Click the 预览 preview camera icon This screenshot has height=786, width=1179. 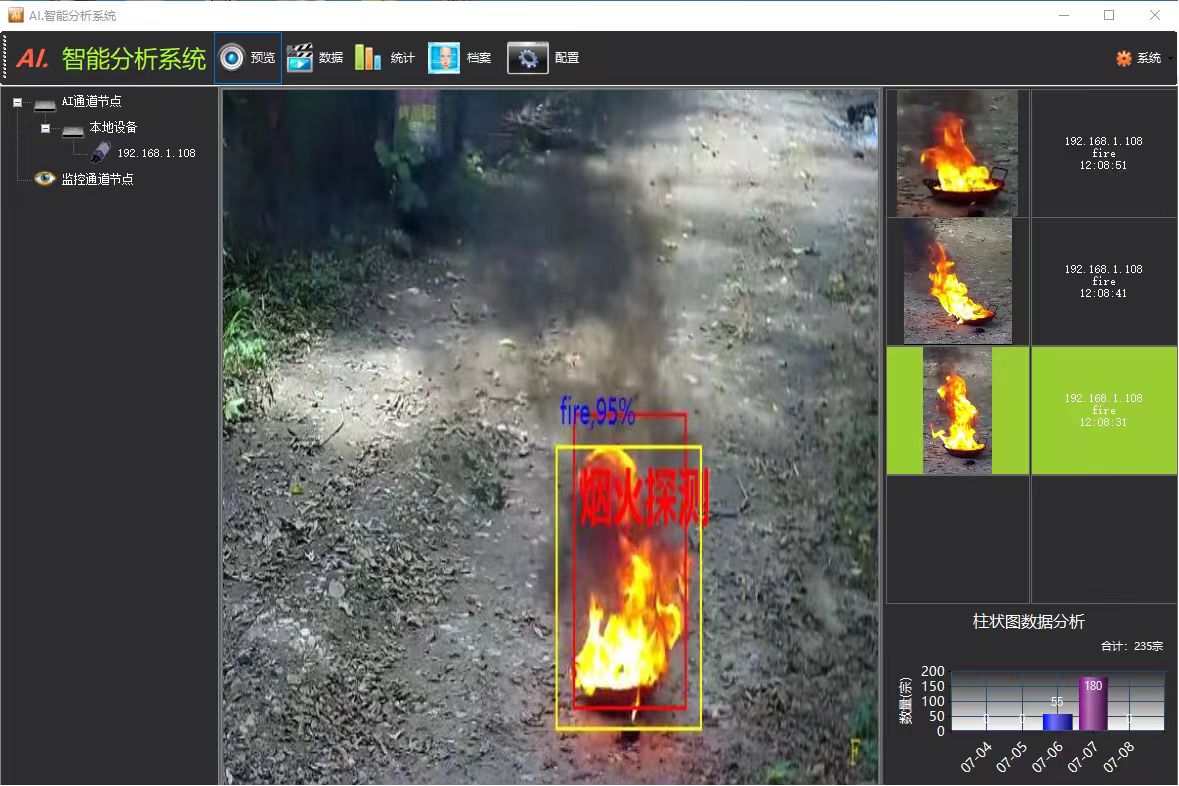click(232, 58)
